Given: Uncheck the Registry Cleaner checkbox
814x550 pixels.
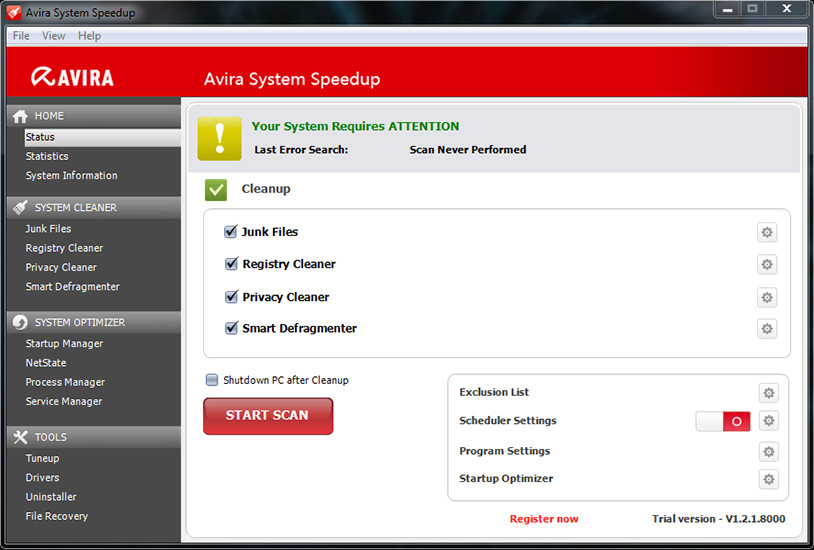Looking at the screenshot, I should pyautogui.click(x=230, y=264).
